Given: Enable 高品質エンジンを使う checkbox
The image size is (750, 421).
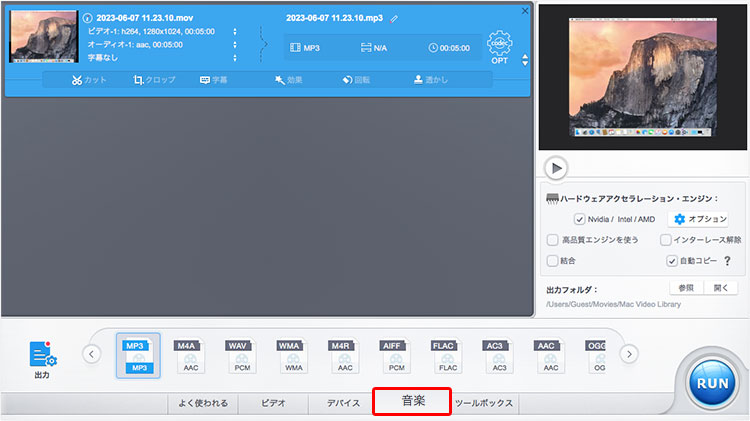Looking at the screenshot, I should pyautogui.click(x=553, y=240).
